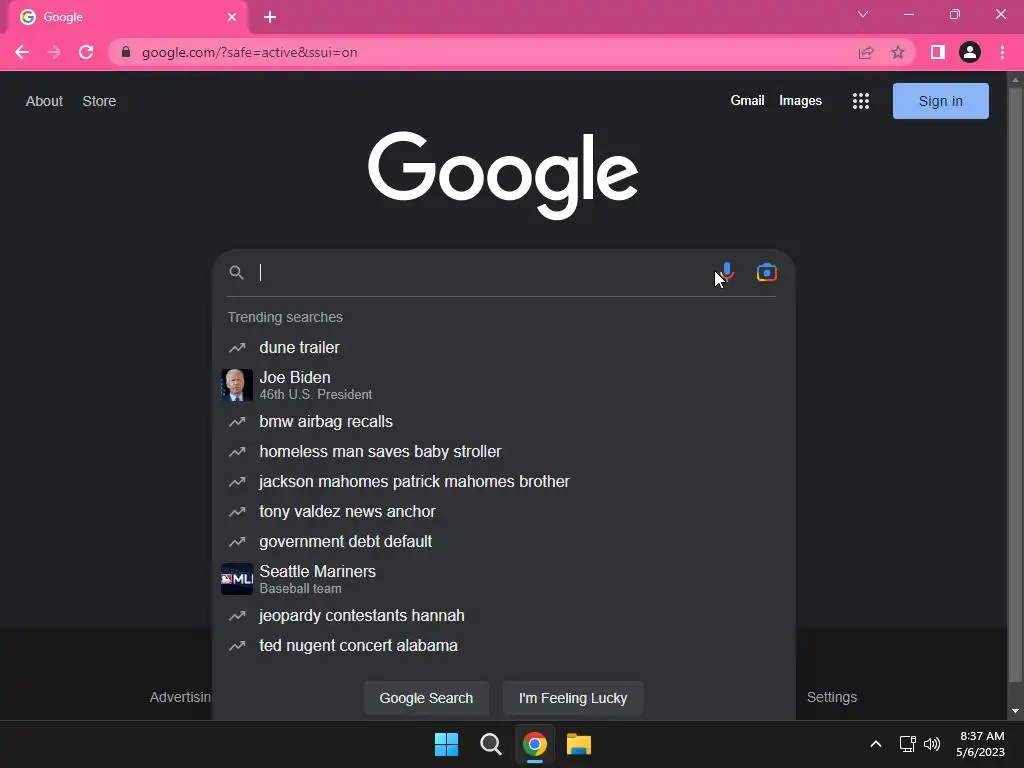Open the clock showing 8:37 AM

click(981, 744)
